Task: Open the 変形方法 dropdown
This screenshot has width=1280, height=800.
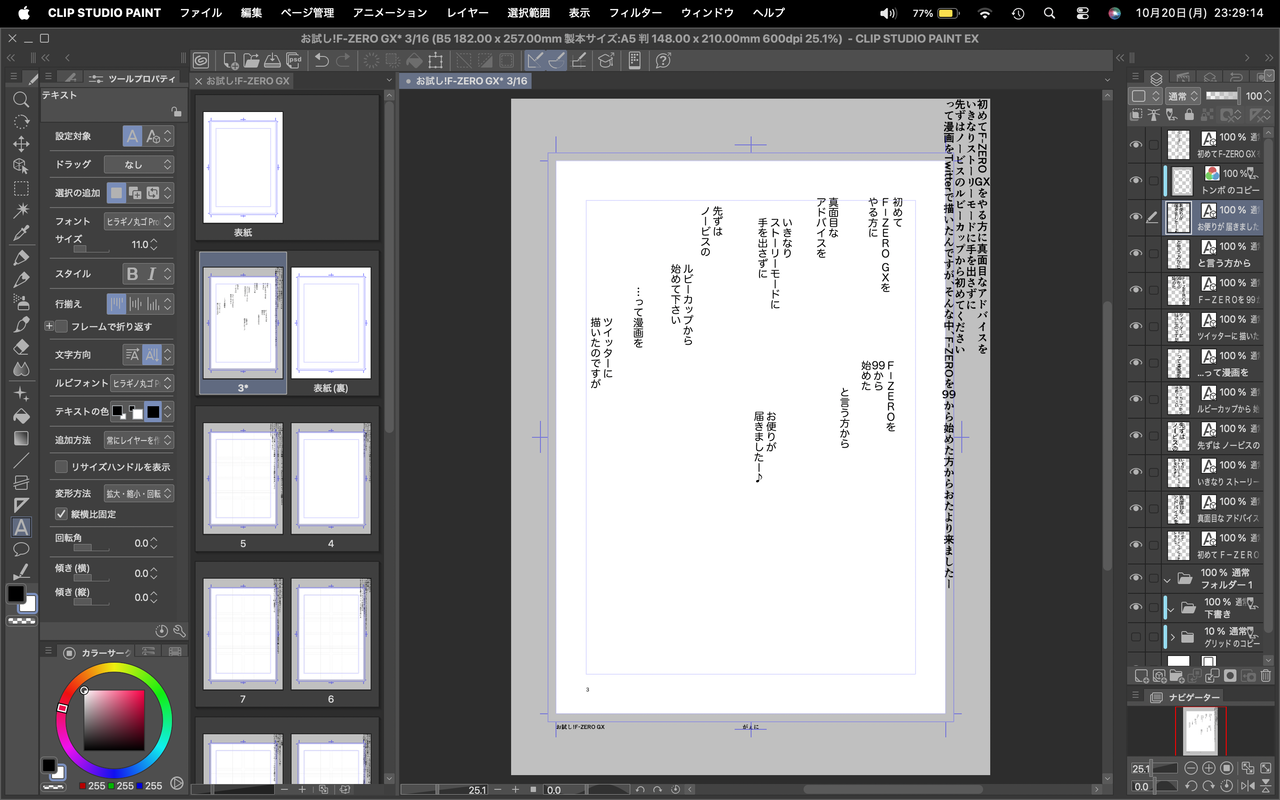Action: point(139,494)
